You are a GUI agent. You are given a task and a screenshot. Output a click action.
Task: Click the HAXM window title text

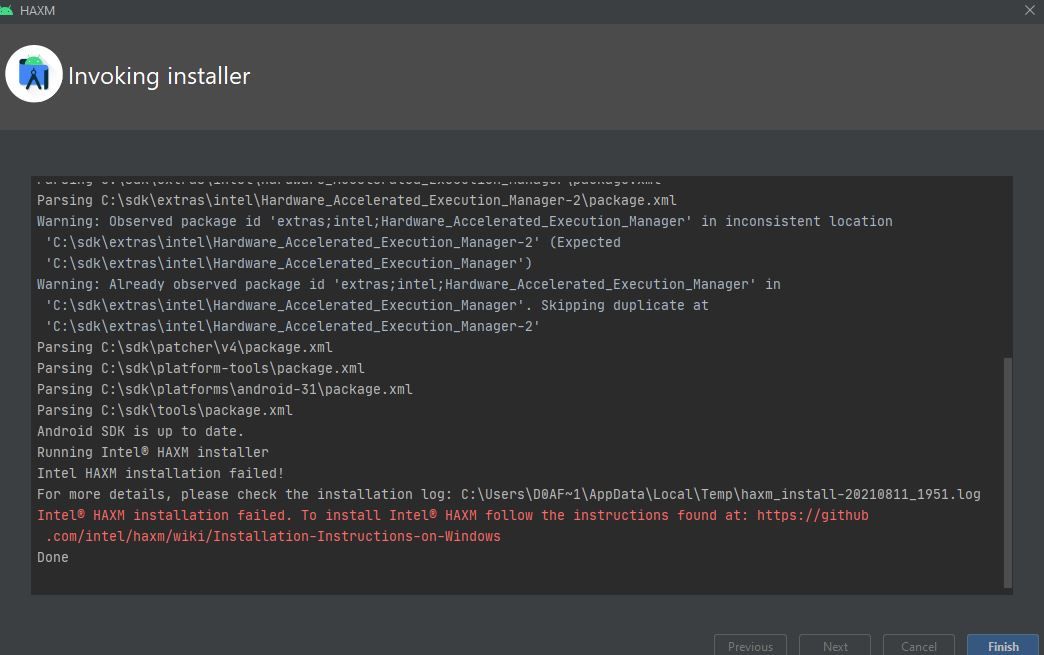point(38,10)
